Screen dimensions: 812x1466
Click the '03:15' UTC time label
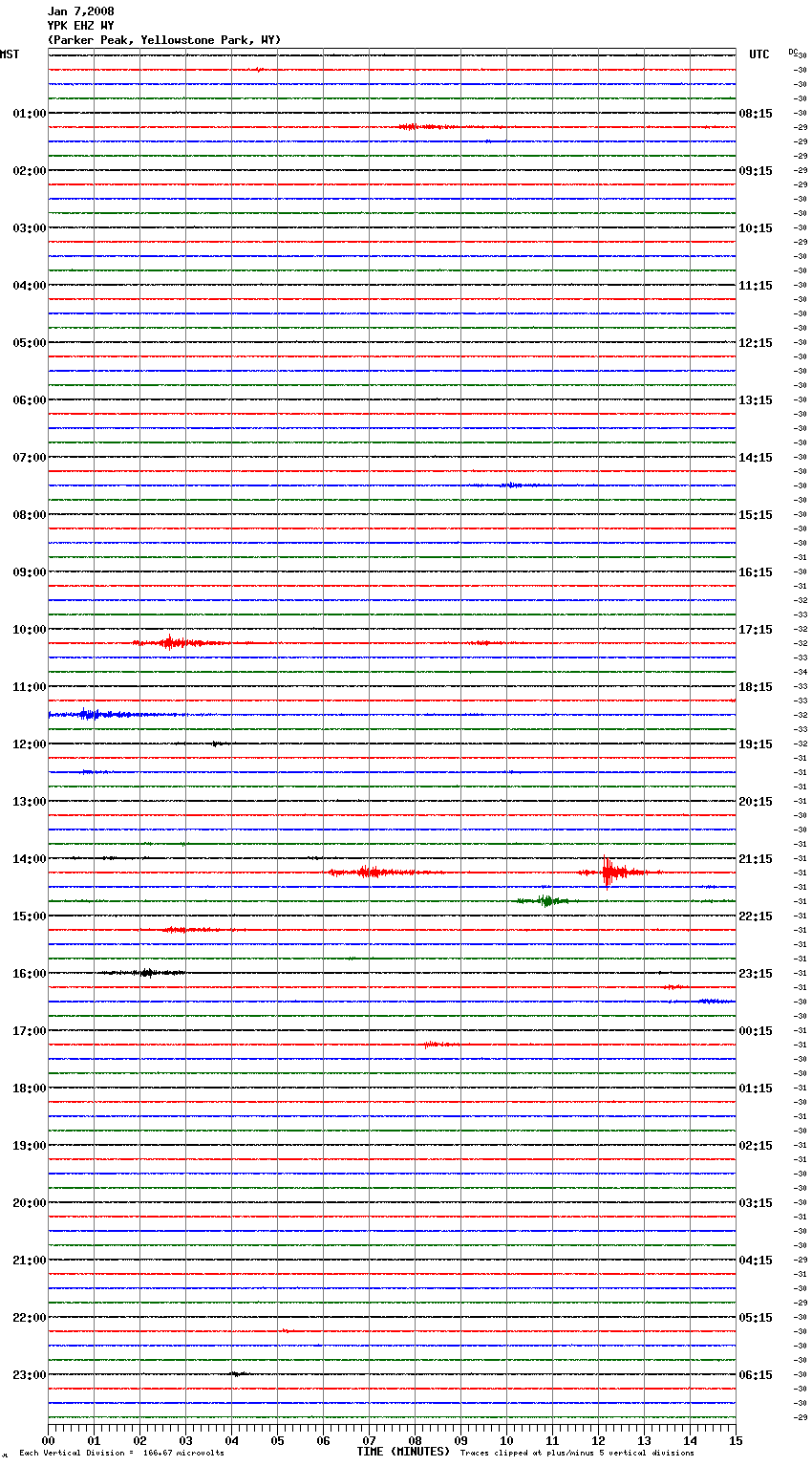(x=756, y=1203)
